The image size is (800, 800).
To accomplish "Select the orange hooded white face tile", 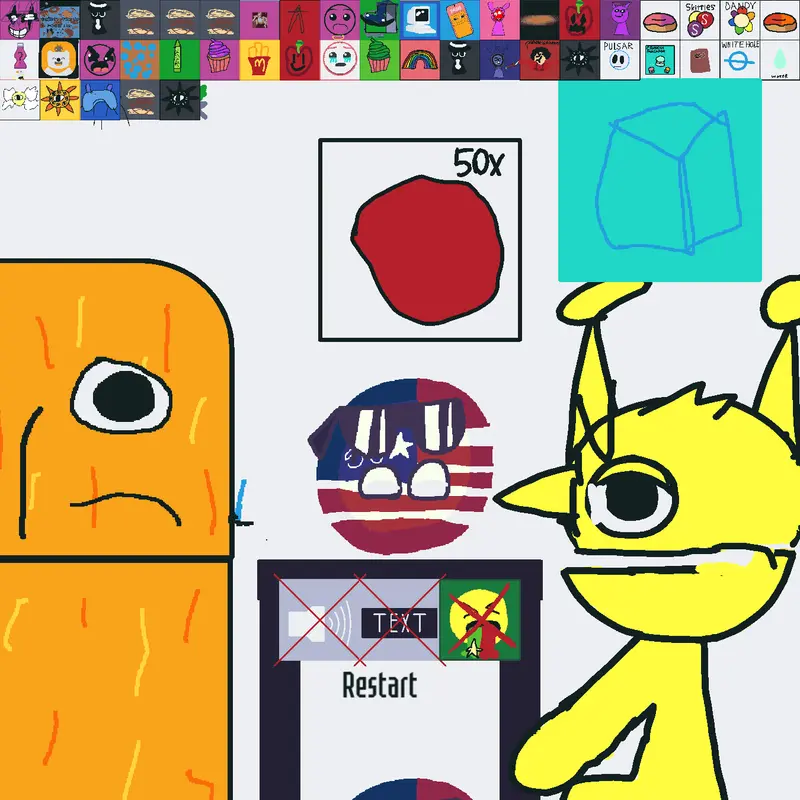I will point(60,60).
